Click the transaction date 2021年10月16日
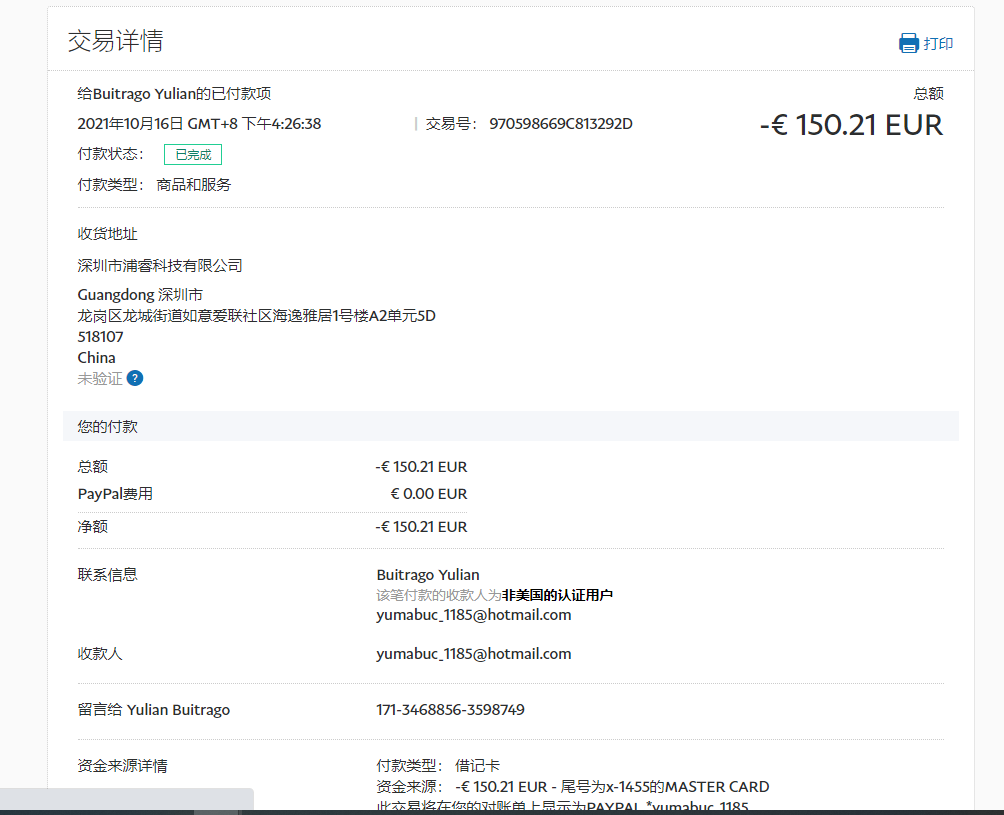The image size is (1004, 815). click(131, 124)
